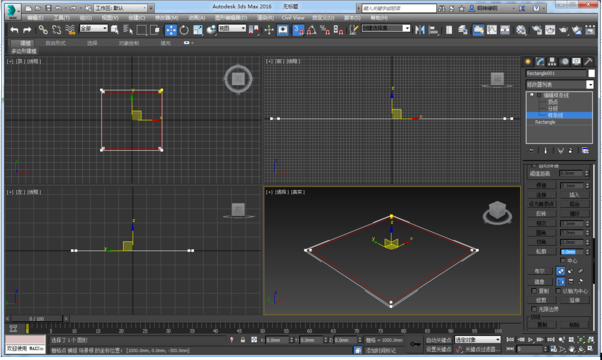The height and width of the screenshot is (360, 602).
Task: Click the Use Pivot Point Center icon
Action: (x=253, y=30)
